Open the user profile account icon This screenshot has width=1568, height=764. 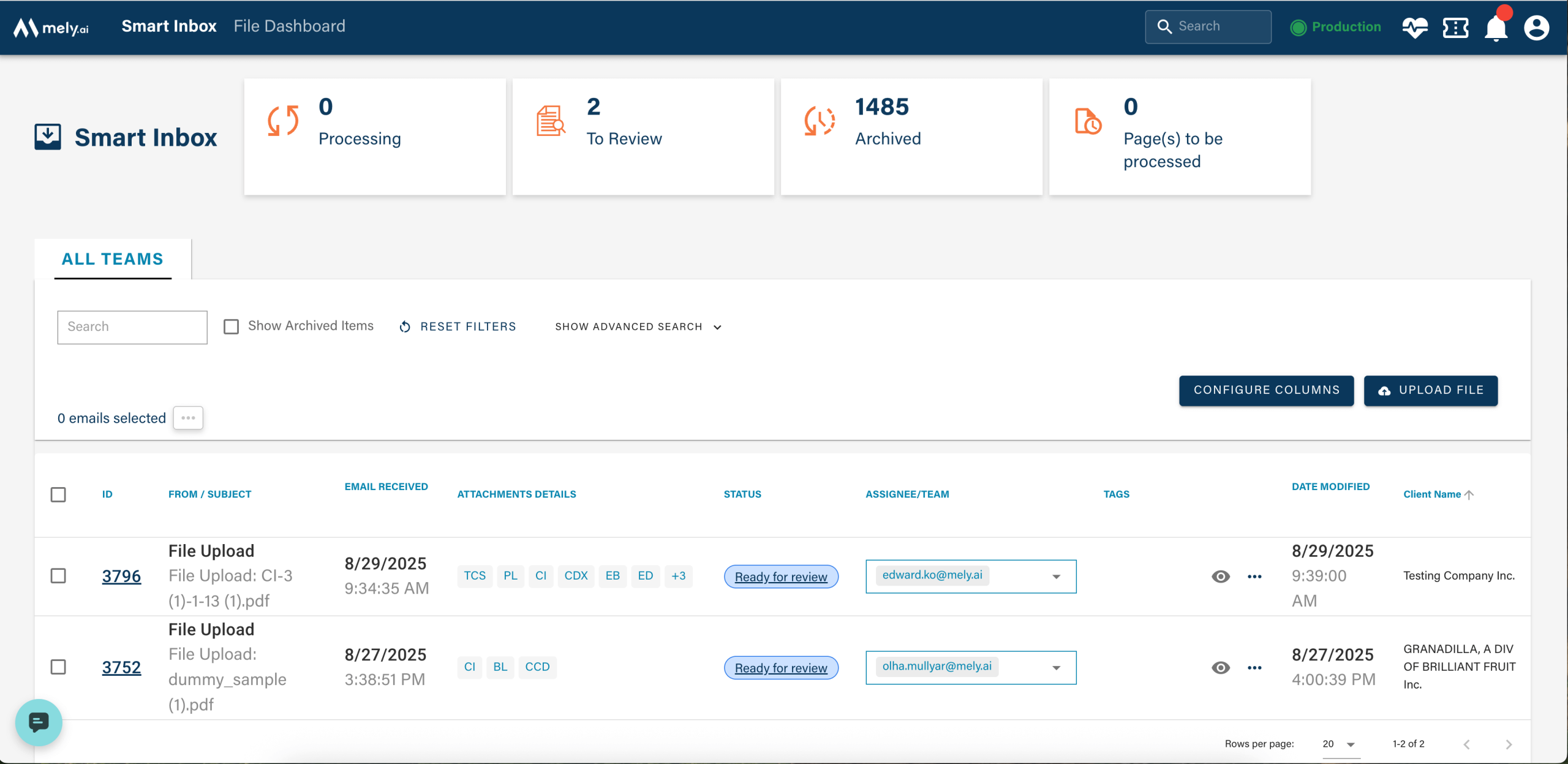tap(1536, 28)
